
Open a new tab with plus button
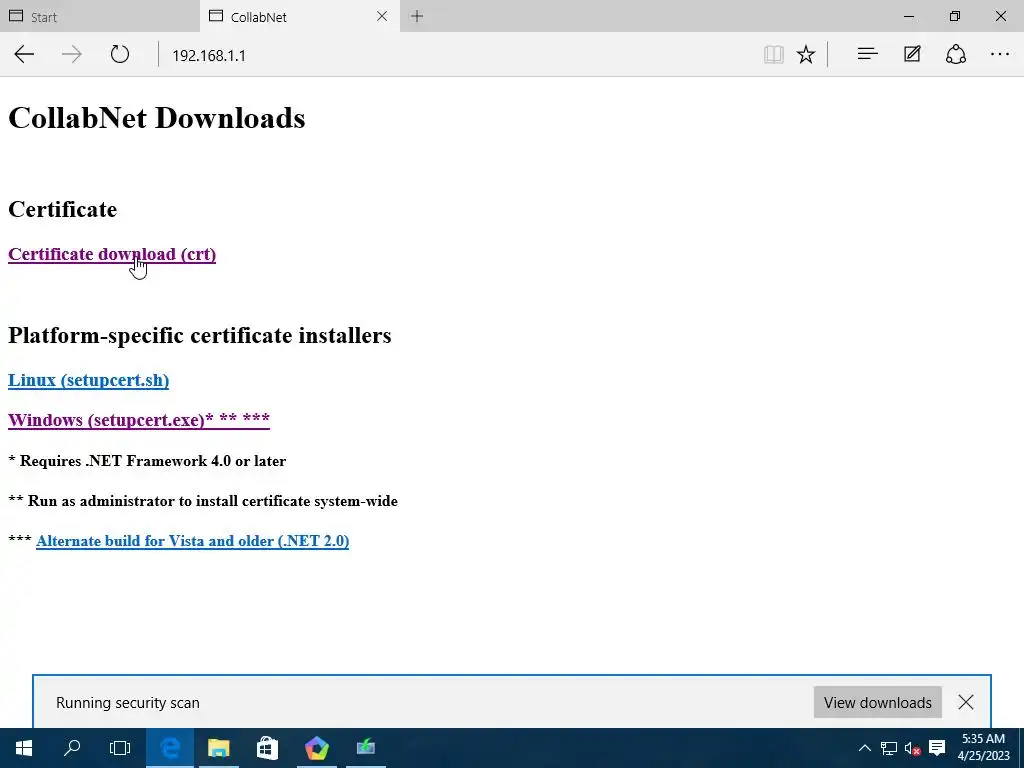[x=417, y=16]
